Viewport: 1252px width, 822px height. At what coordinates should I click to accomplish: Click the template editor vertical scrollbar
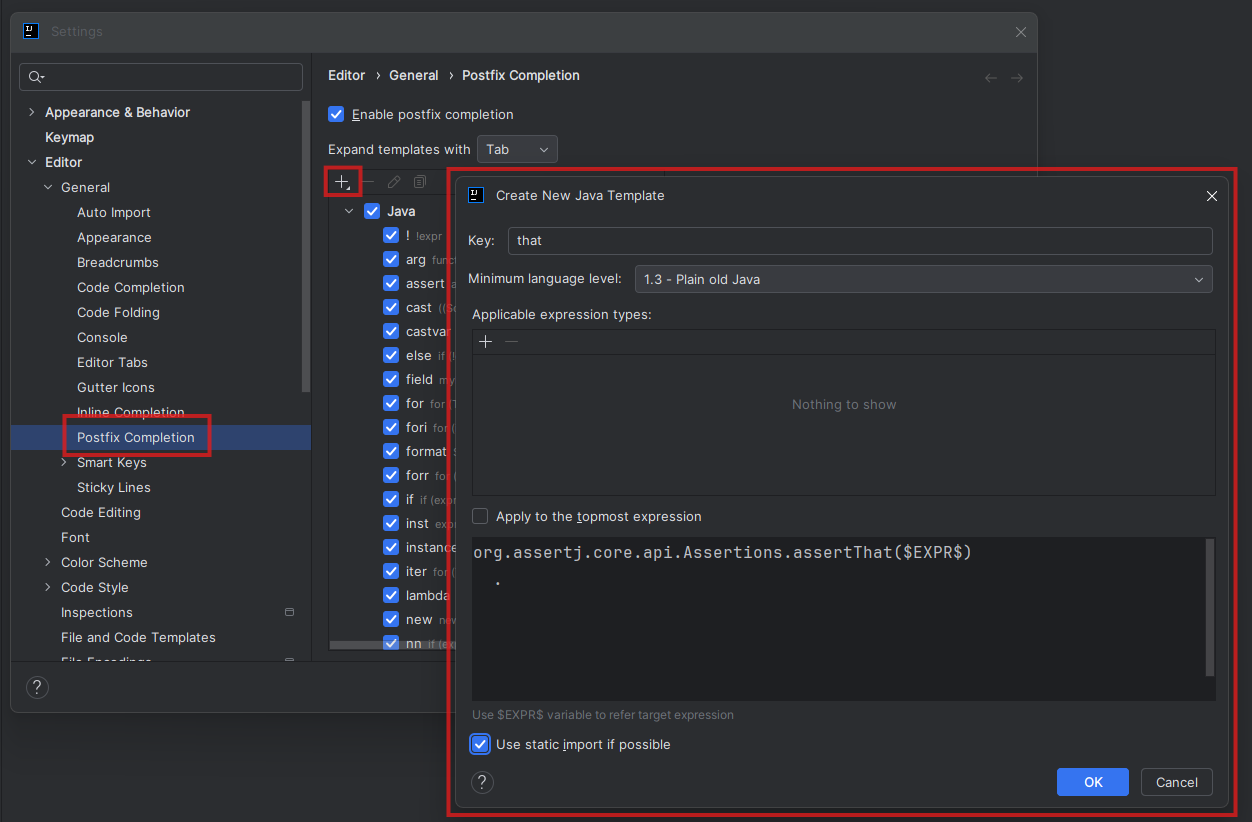(1210, 608)
